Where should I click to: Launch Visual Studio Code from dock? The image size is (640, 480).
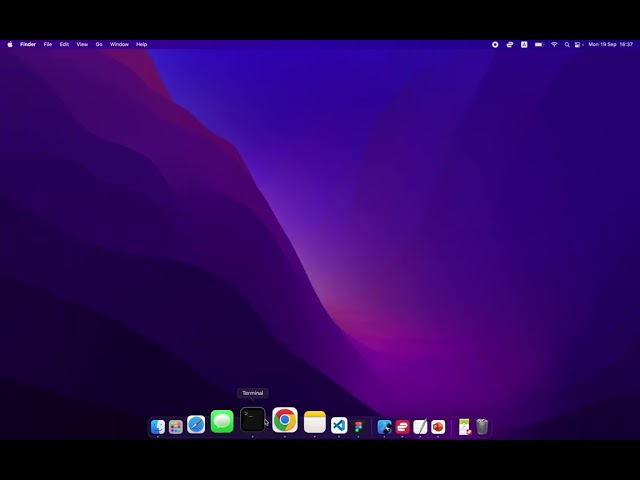pos(339,425)
